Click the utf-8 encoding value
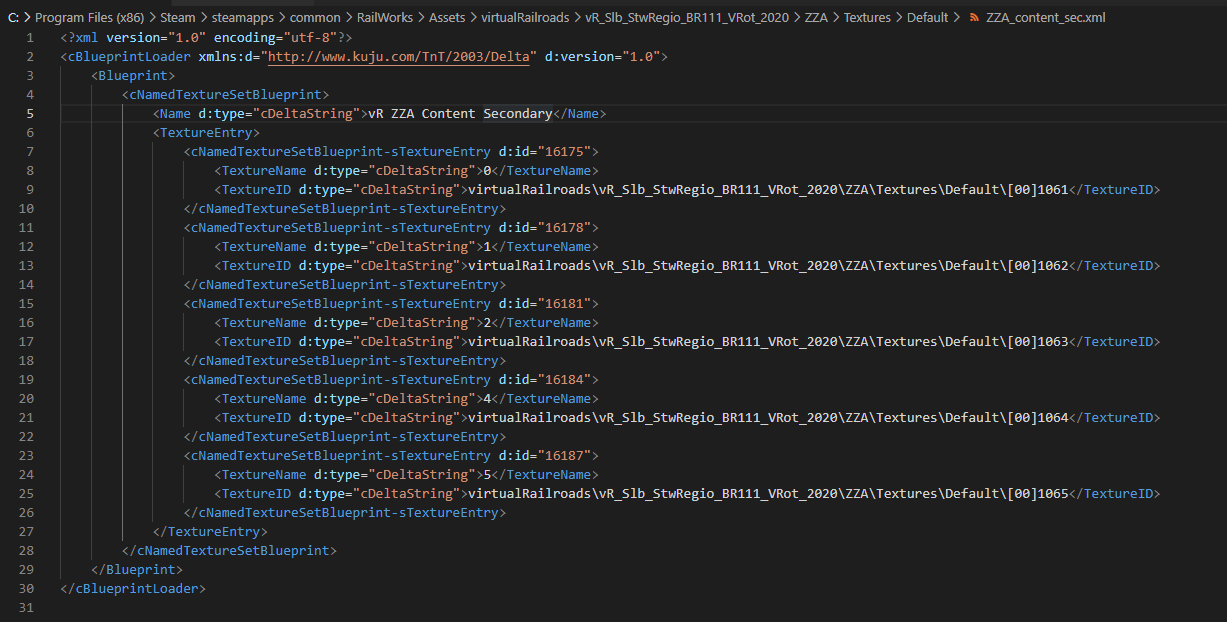 (x=310, y=38)
